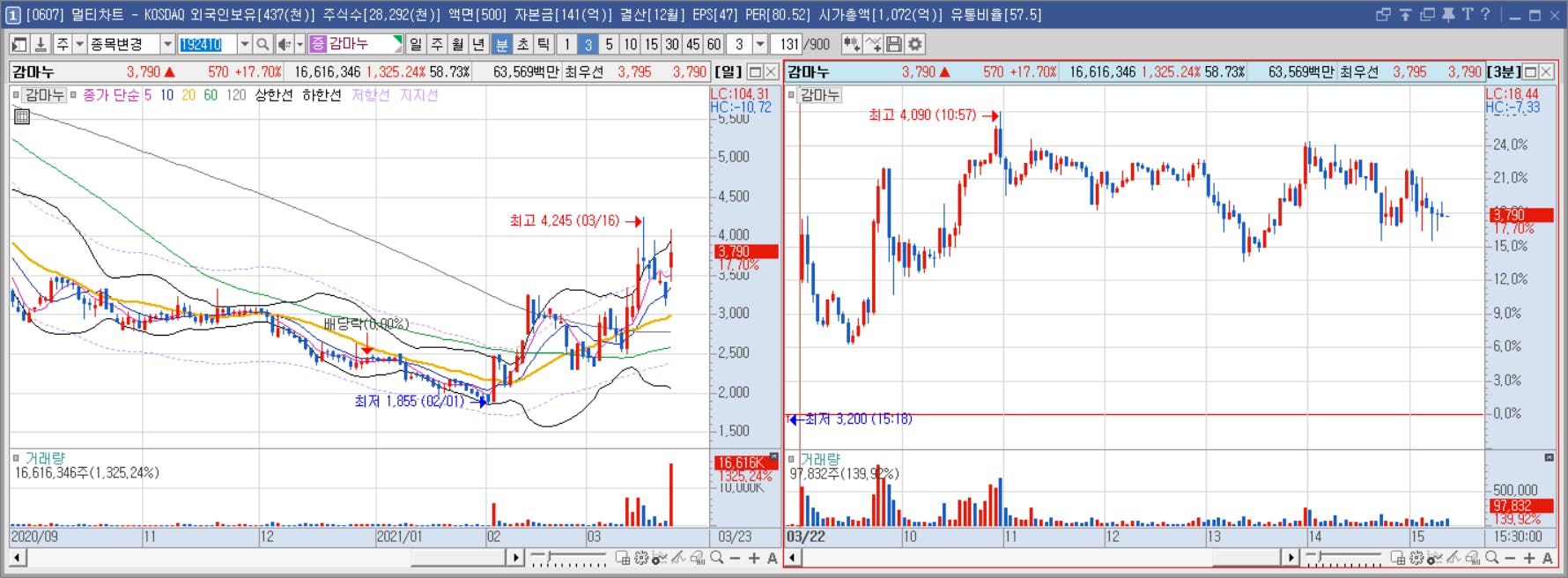Choose the 60-minute interval button
The height and width of the screenshot is (578, 1568).
coord(714,44)
